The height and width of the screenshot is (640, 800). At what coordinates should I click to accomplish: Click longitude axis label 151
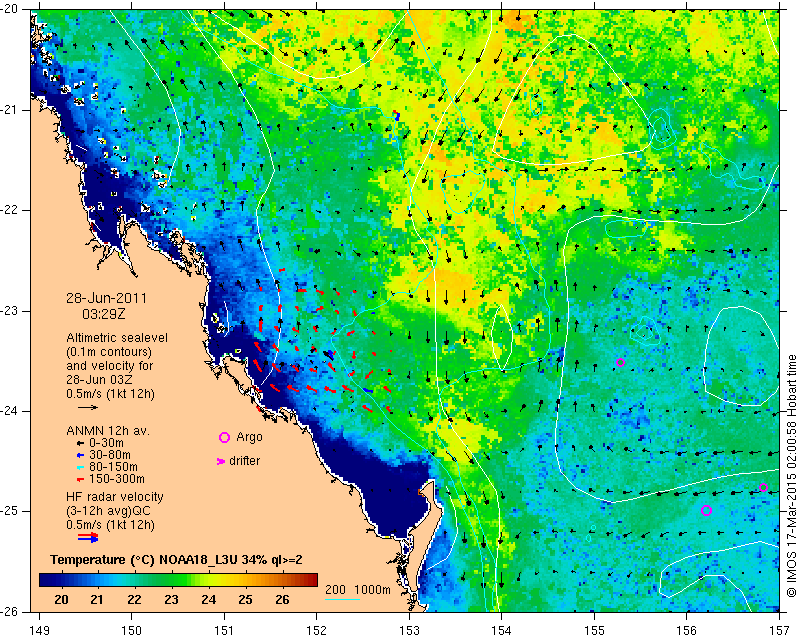224,631
